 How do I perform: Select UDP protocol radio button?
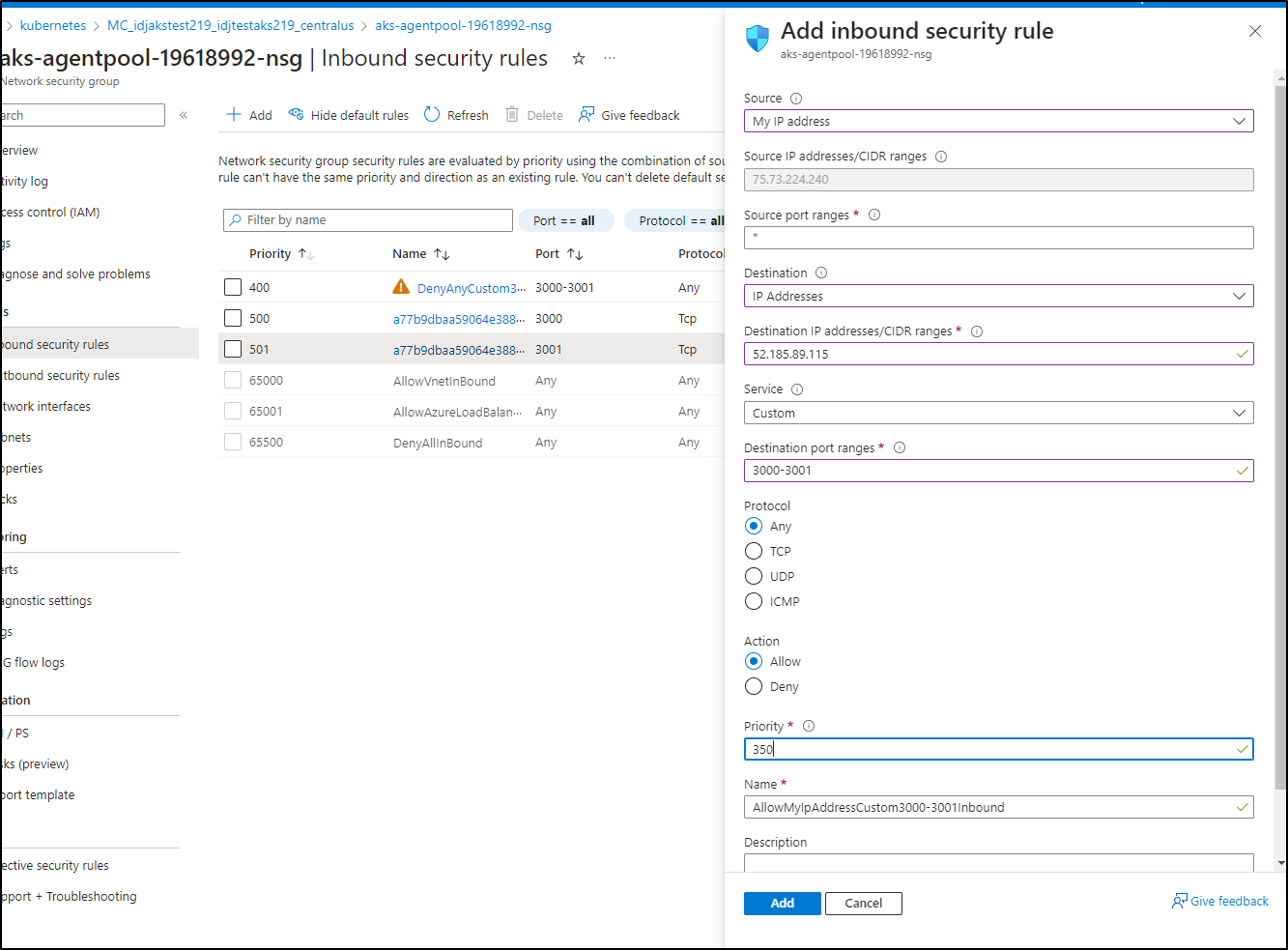click(x=754, y=576)
